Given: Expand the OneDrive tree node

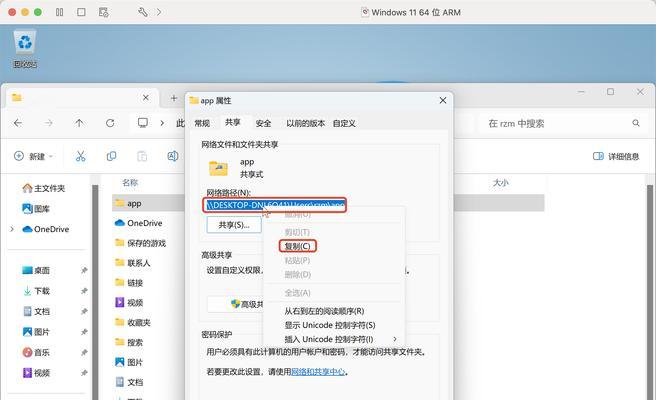Looking at the screenshot, I should point(12,229).
